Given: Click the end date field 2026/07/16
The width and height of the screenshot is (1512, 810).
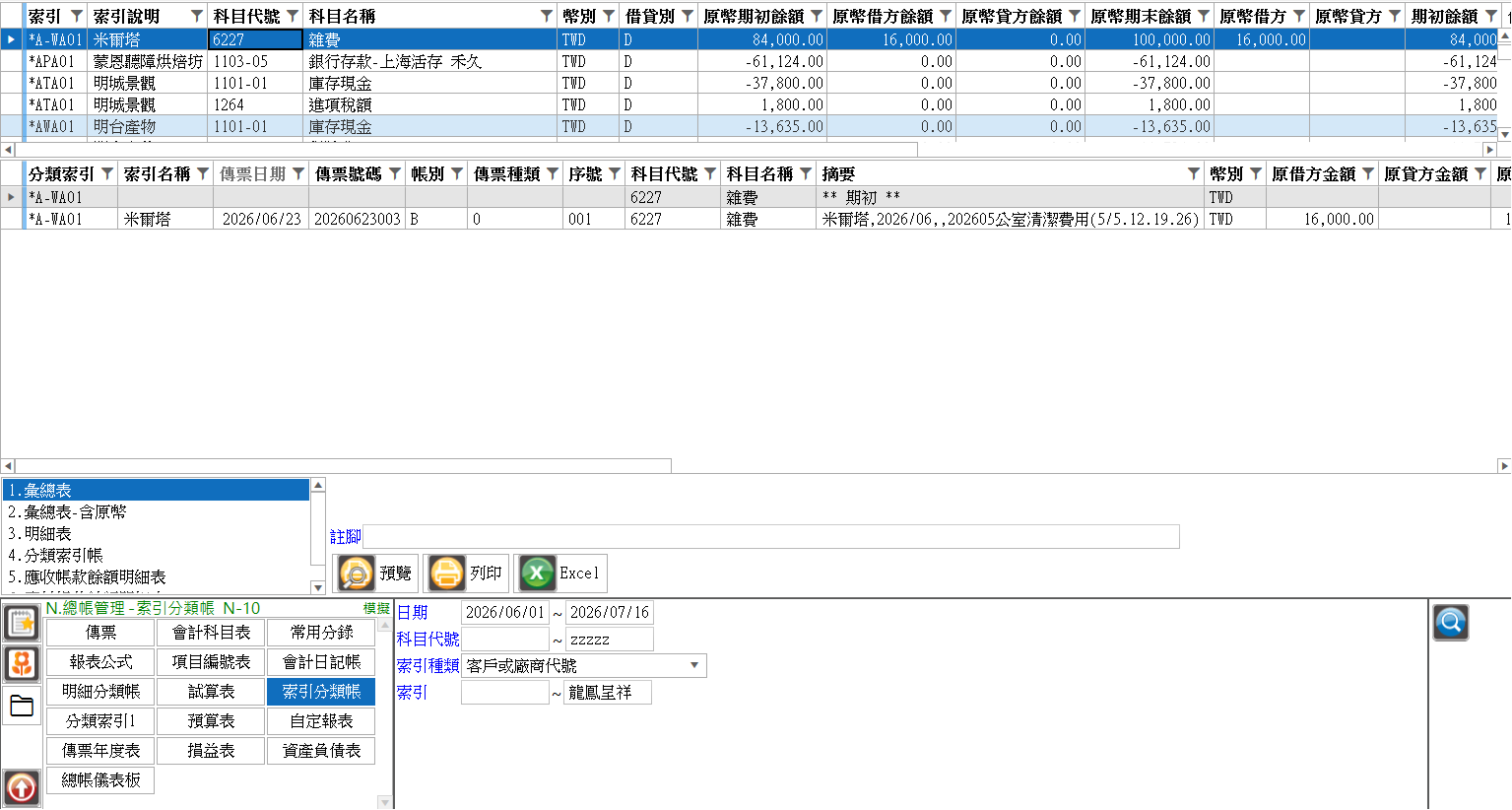Looking at the screenshot, I should [x=609, y=612].
